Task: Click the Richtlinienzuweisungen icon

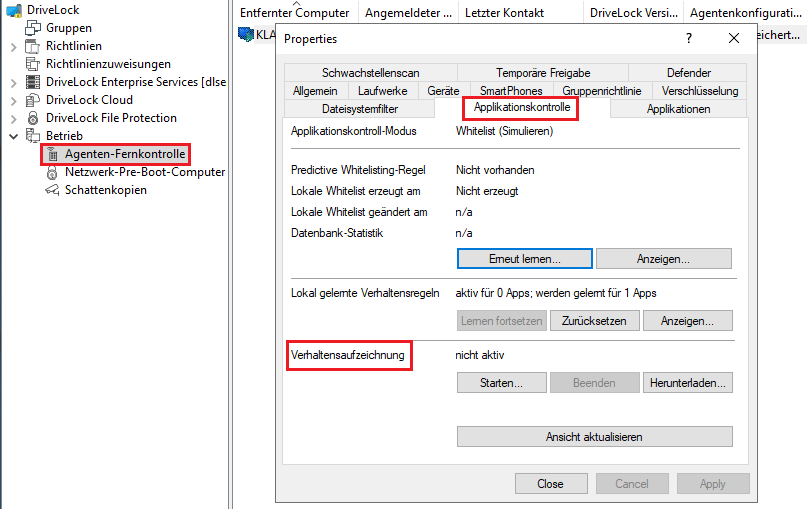Action: (x=33, y=64)
